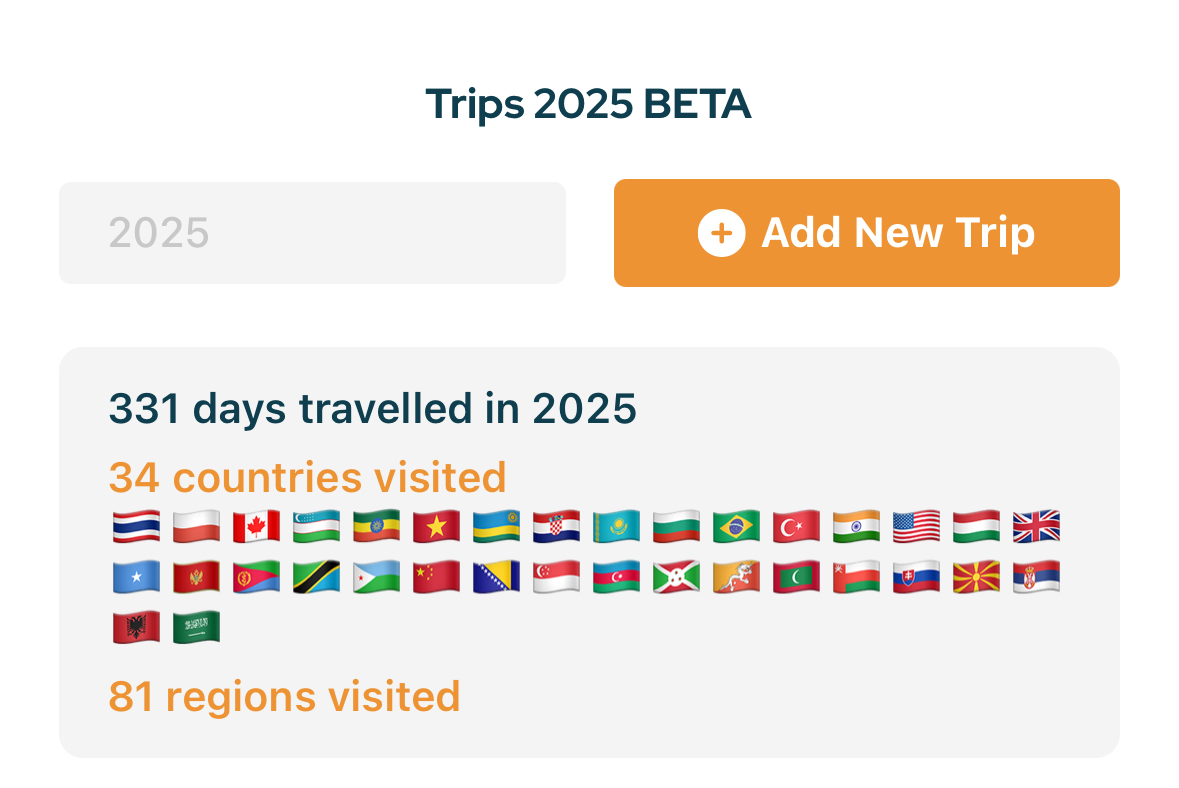
Task: Open the 81 regions visited link
Action: pyautogui.click(x=284, y=696)
